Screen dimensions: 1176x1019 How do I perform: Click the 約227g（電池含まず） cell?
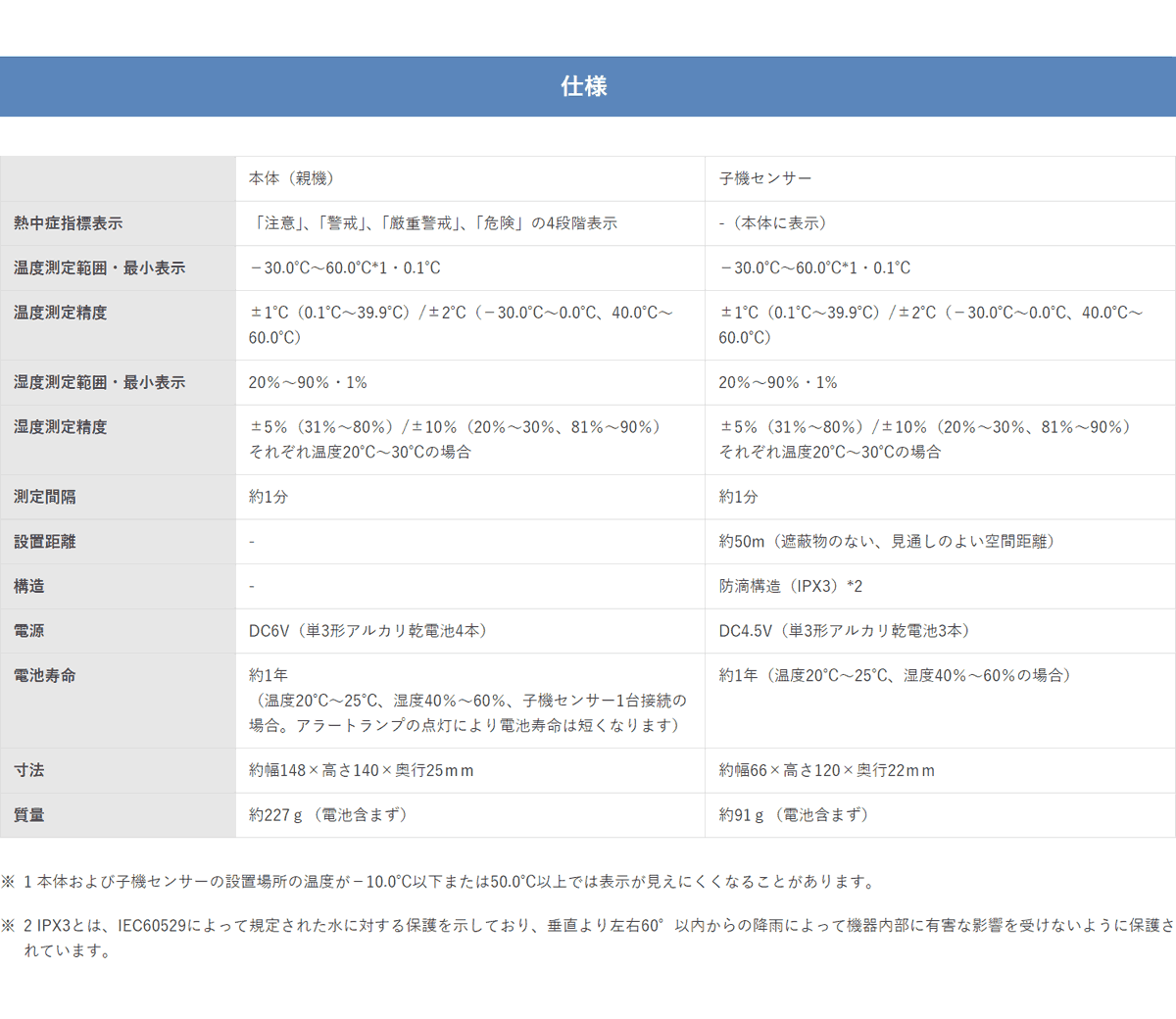point(470,815)
